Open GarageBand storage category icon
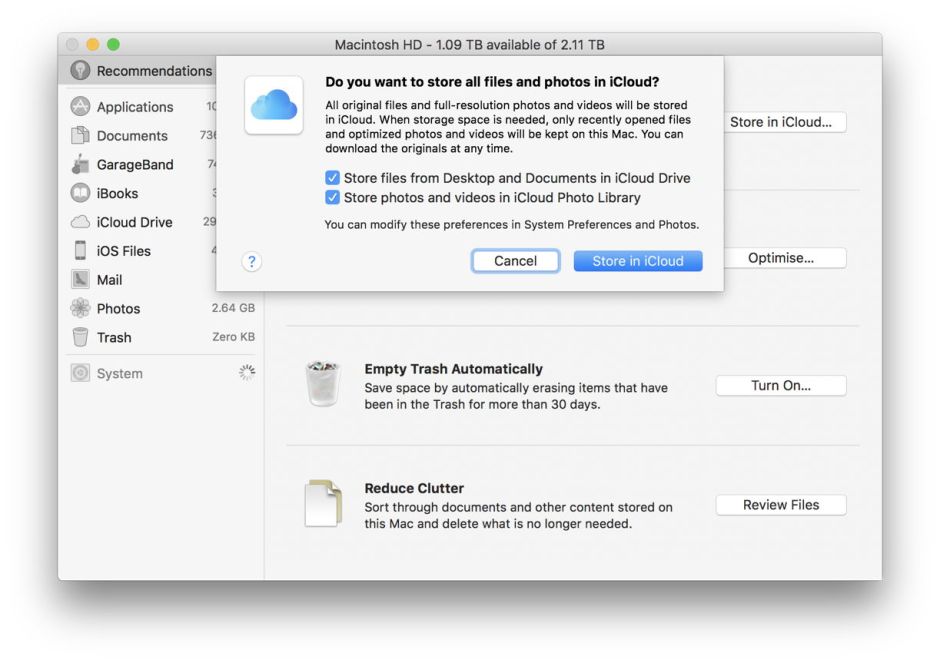Image resolution: width=940 pixels, height=663 pixels. 80,165
